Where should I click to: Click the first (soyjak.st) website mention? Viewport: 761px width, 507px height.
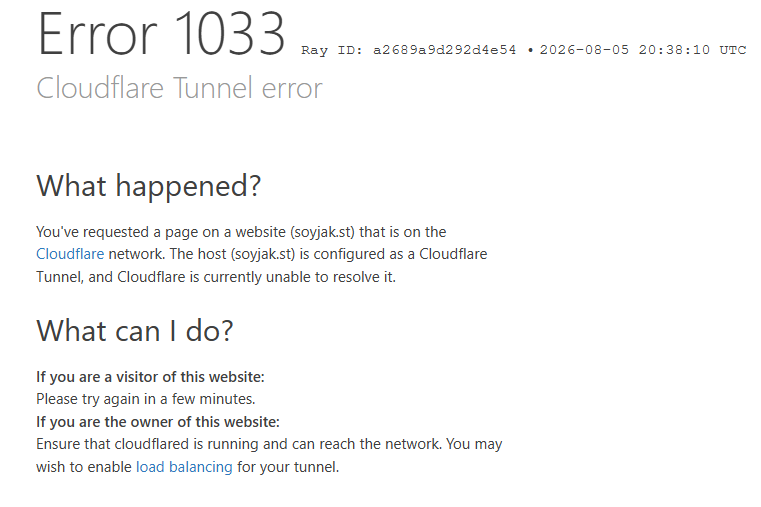click(x=322, y=232)
